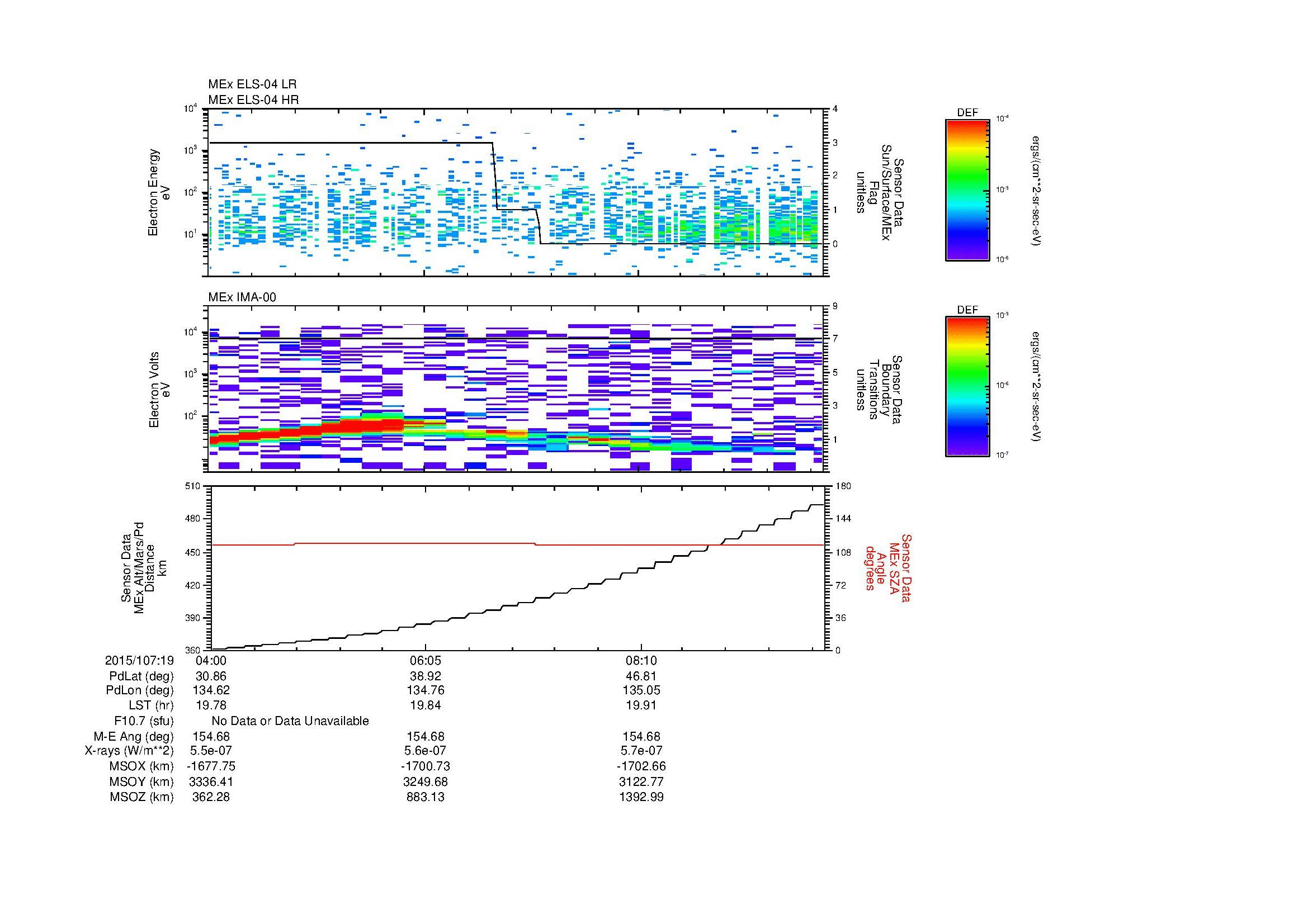This screenshot has width=1308, height=924.
Task: Select the 'MSOZ (km)' row label
Action: tap(142, 797)
